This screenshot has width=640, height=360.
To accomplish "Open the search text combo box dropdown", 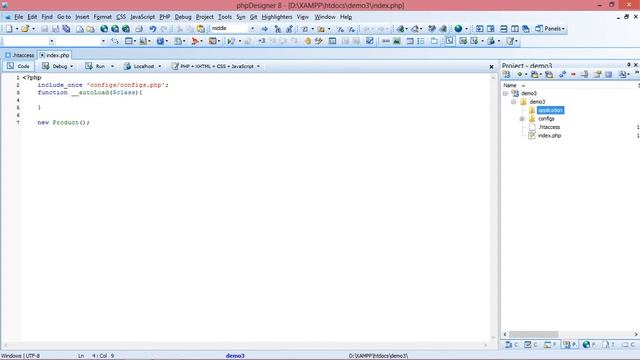I will pos(252,29).
